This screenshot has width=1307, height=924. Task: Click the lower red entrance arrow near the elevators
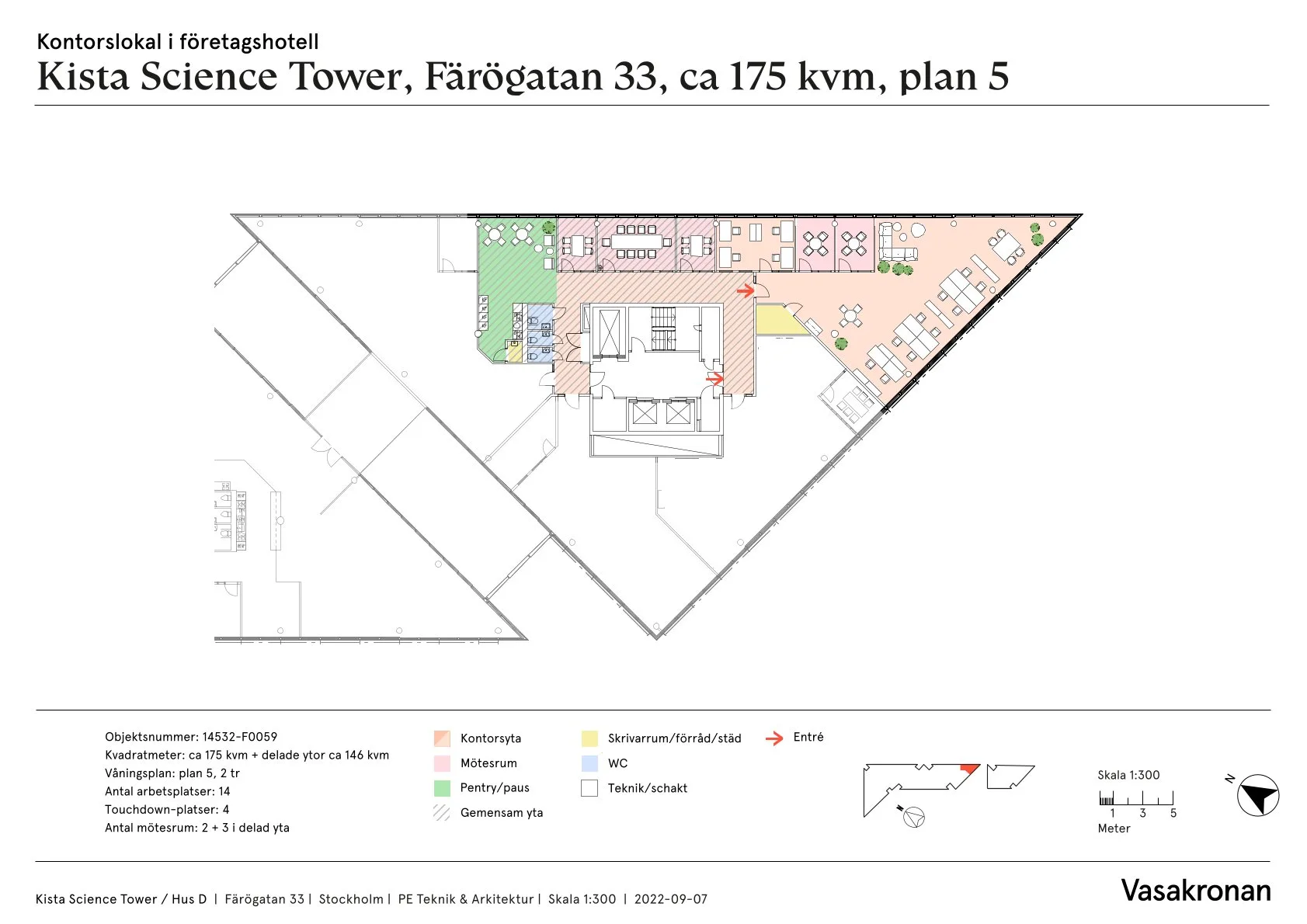pos(714,378)
